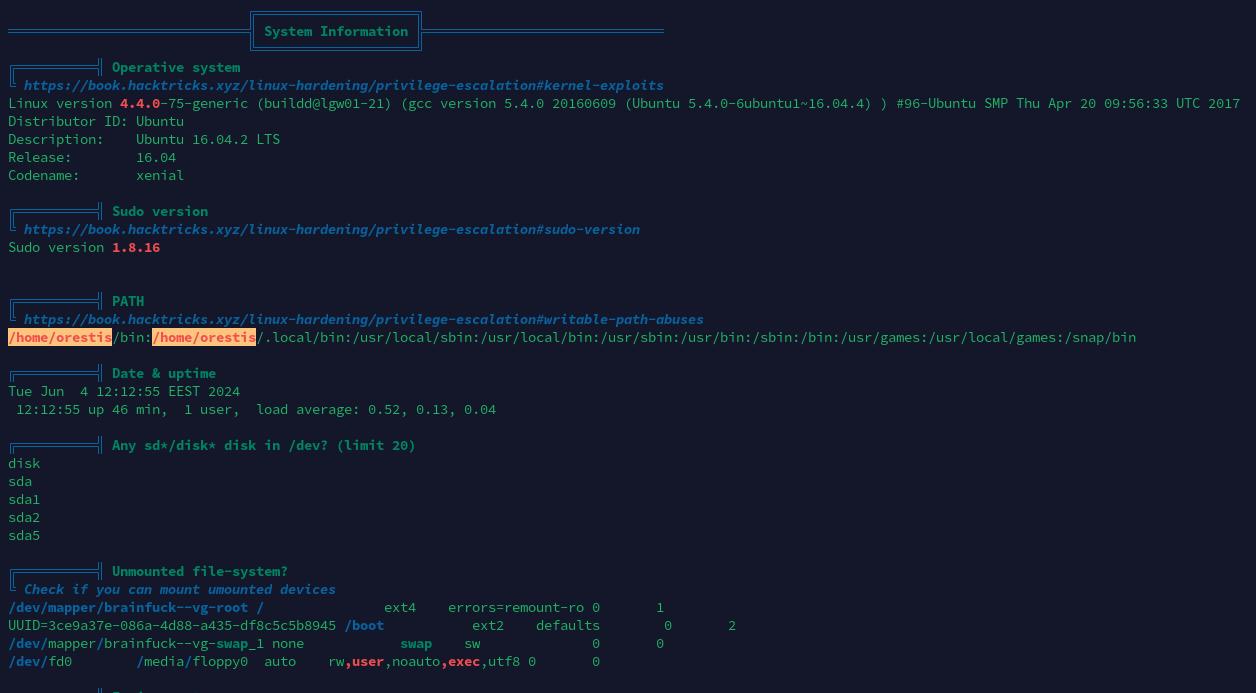Viewport: 1256px width, 693px height.
Task: Select the 'Unmounted file-system?' heading
Action: 200,571
